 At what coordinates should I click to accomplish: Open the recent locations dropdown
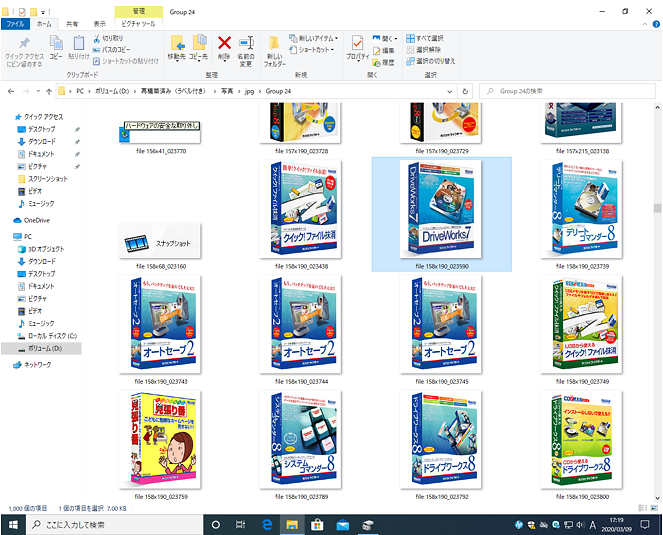pyautogui.click(x=38, y=91)
